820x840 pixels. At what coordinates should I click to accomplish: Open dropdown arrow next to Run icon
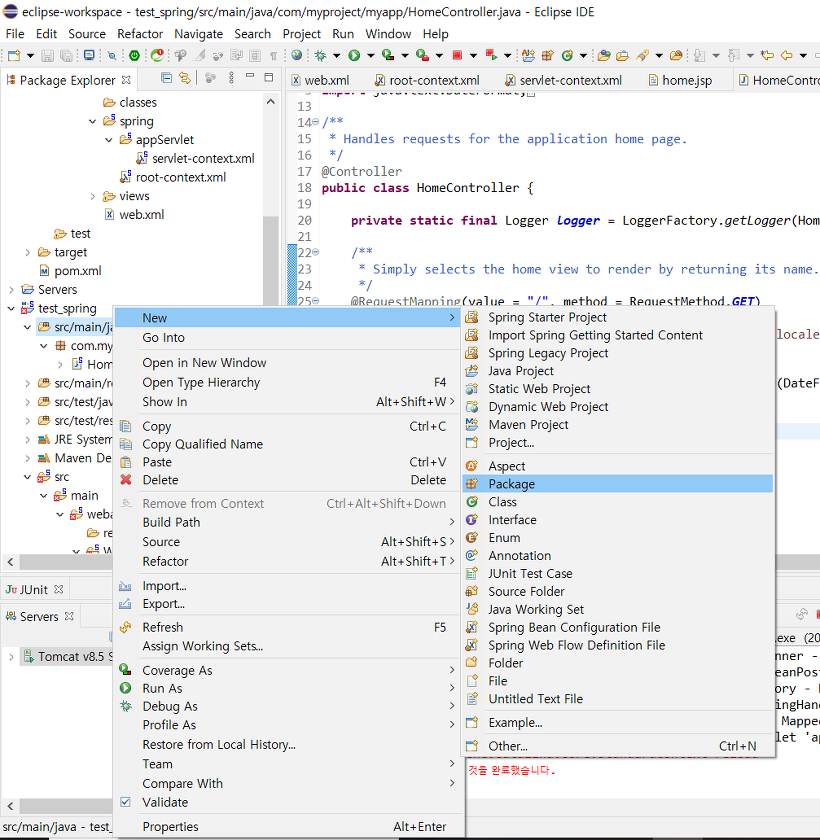[370, 55]
